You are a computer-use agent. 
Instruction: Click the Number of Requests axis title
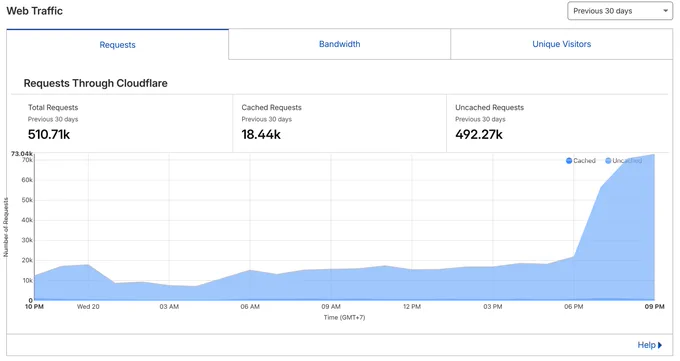pyautogui.click(x=6, y=227)
